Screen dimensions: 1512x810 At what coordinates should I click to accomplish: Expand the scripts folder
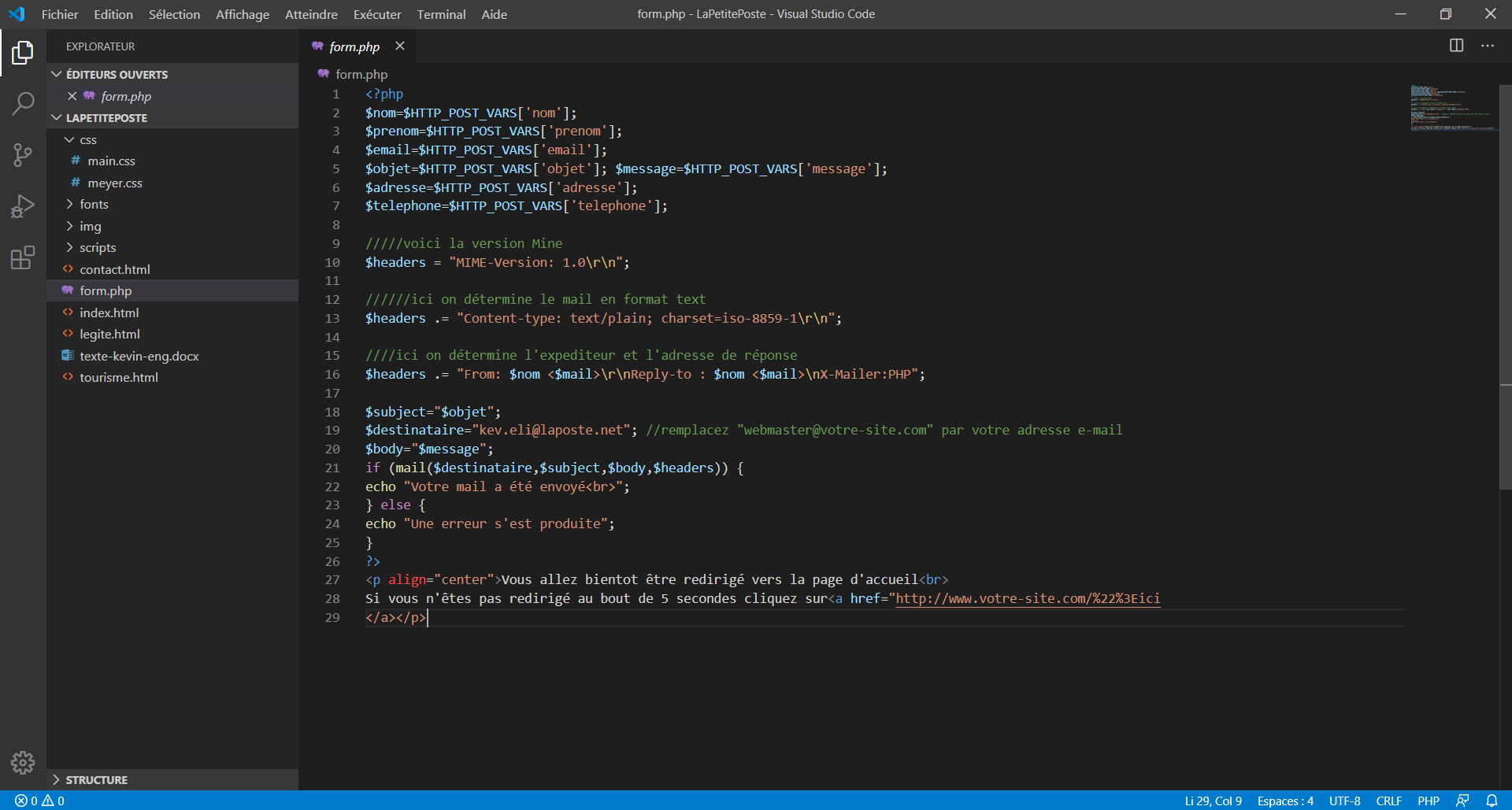99,247
